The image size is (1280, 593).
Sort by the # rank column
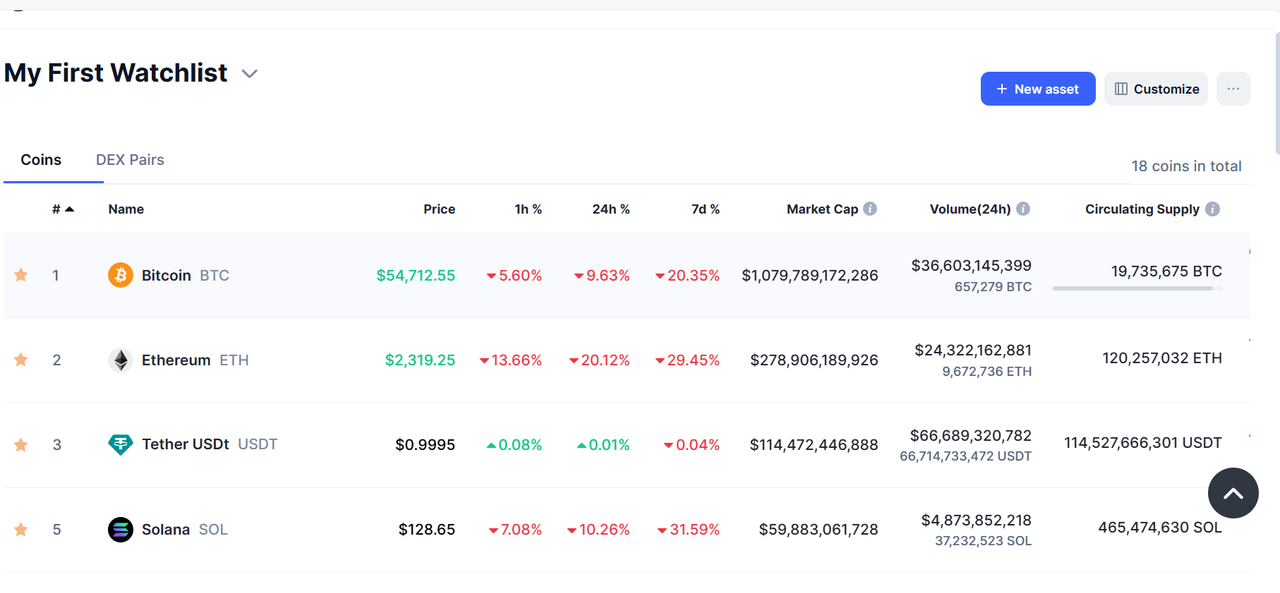63,209
